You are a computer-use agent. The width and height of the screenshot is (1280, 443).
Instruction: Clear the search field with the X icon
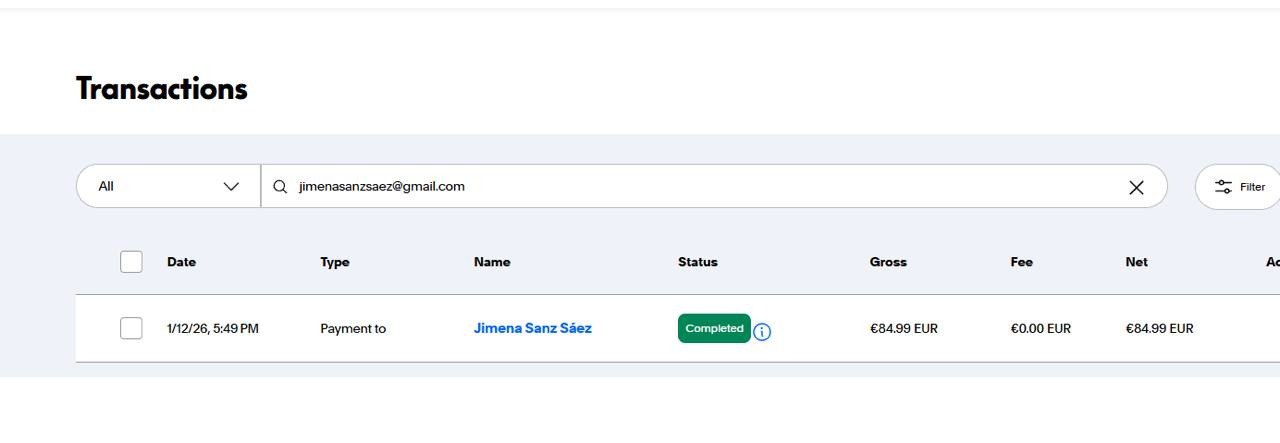(x=1136, y=187)
